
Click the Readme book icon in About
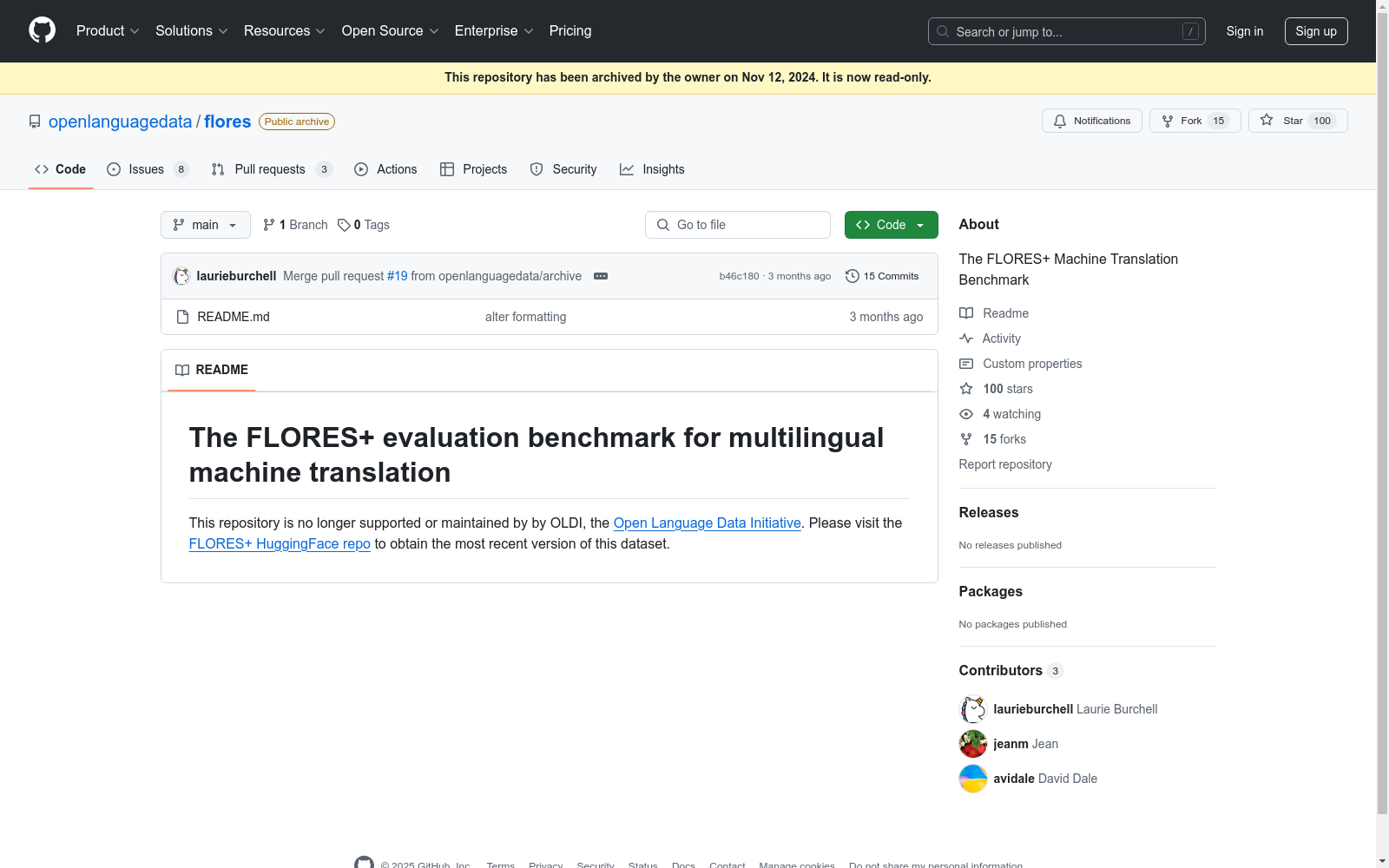[x=966, y=313]
